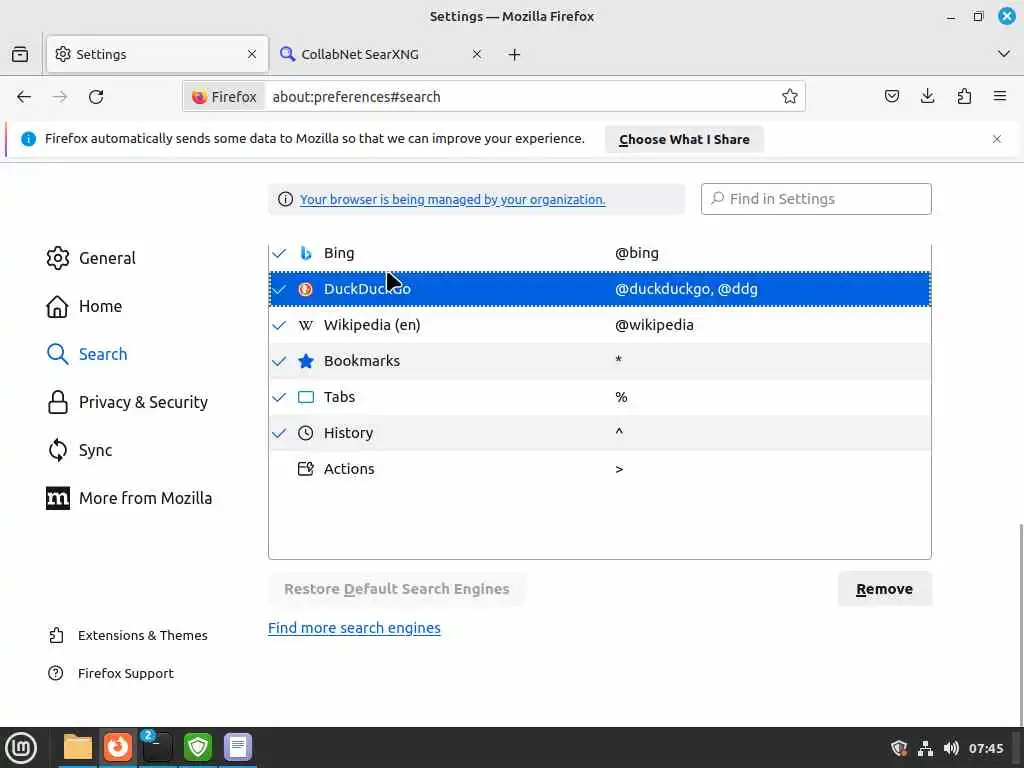Viewport: 1024px width, 768px height.
Task: Open the volume tray icon
Action: (x=951, y=748)
